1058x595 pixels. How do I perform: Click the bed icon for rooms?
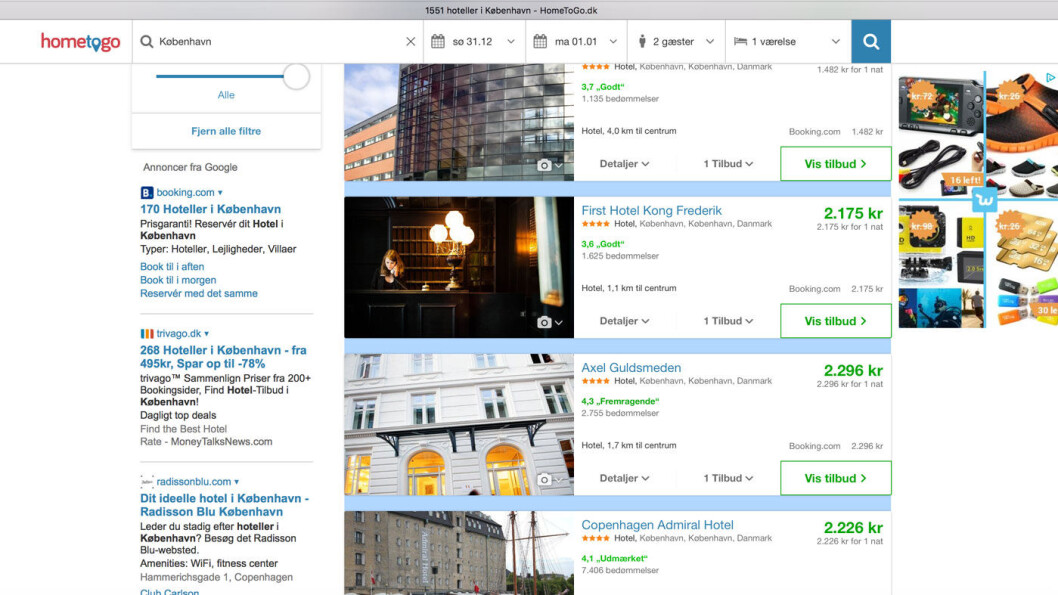pyautogui.click(x=740, y=42)
